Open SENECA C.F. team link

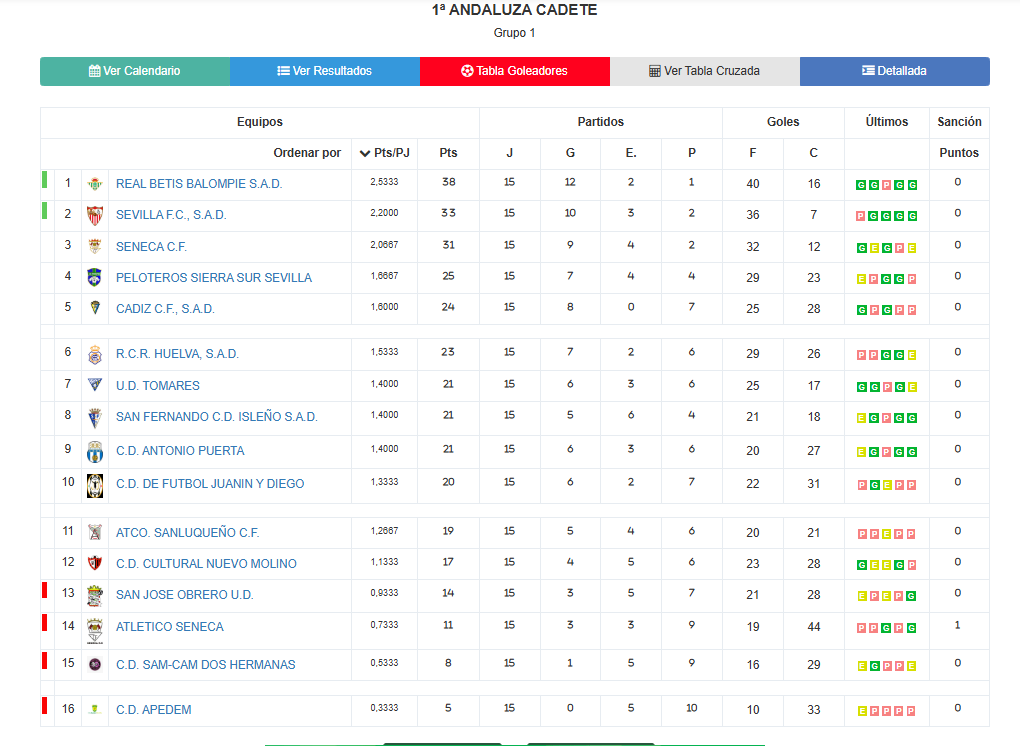coord(152,247)
